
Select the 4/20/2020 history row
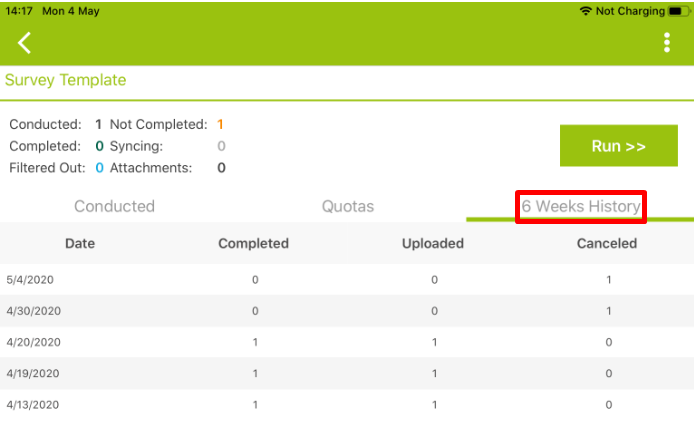tap(347, 342)
